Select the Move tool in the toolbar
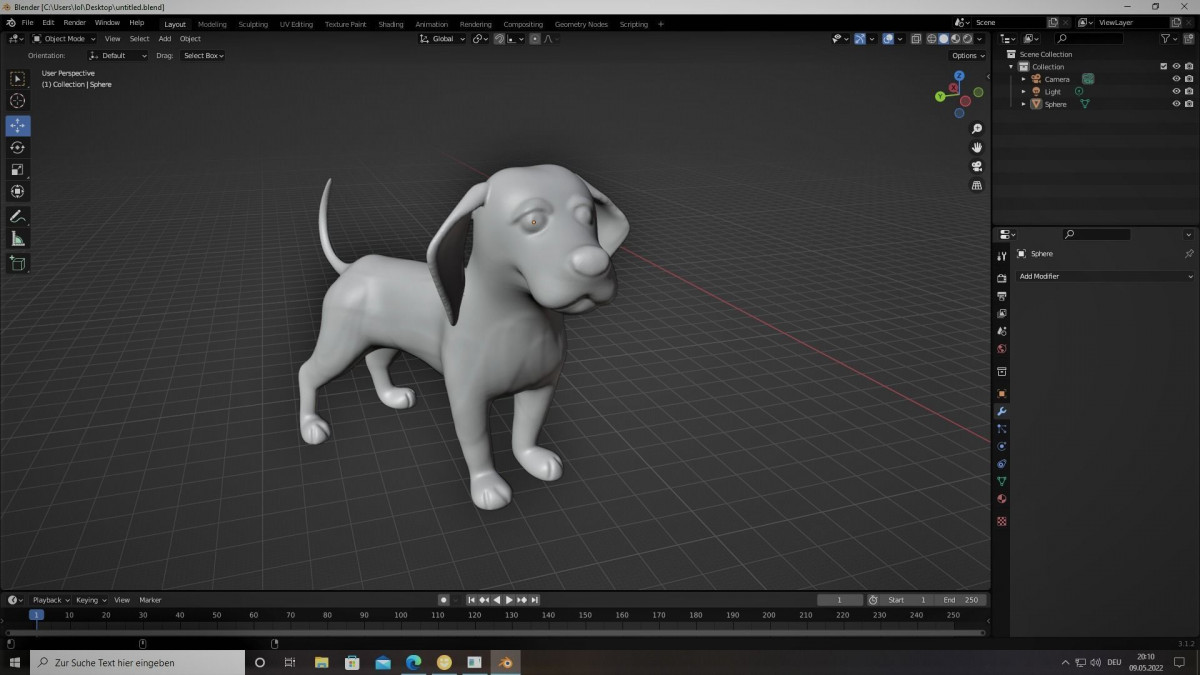This screenshot has width=1200, height=675. (18, 126)
